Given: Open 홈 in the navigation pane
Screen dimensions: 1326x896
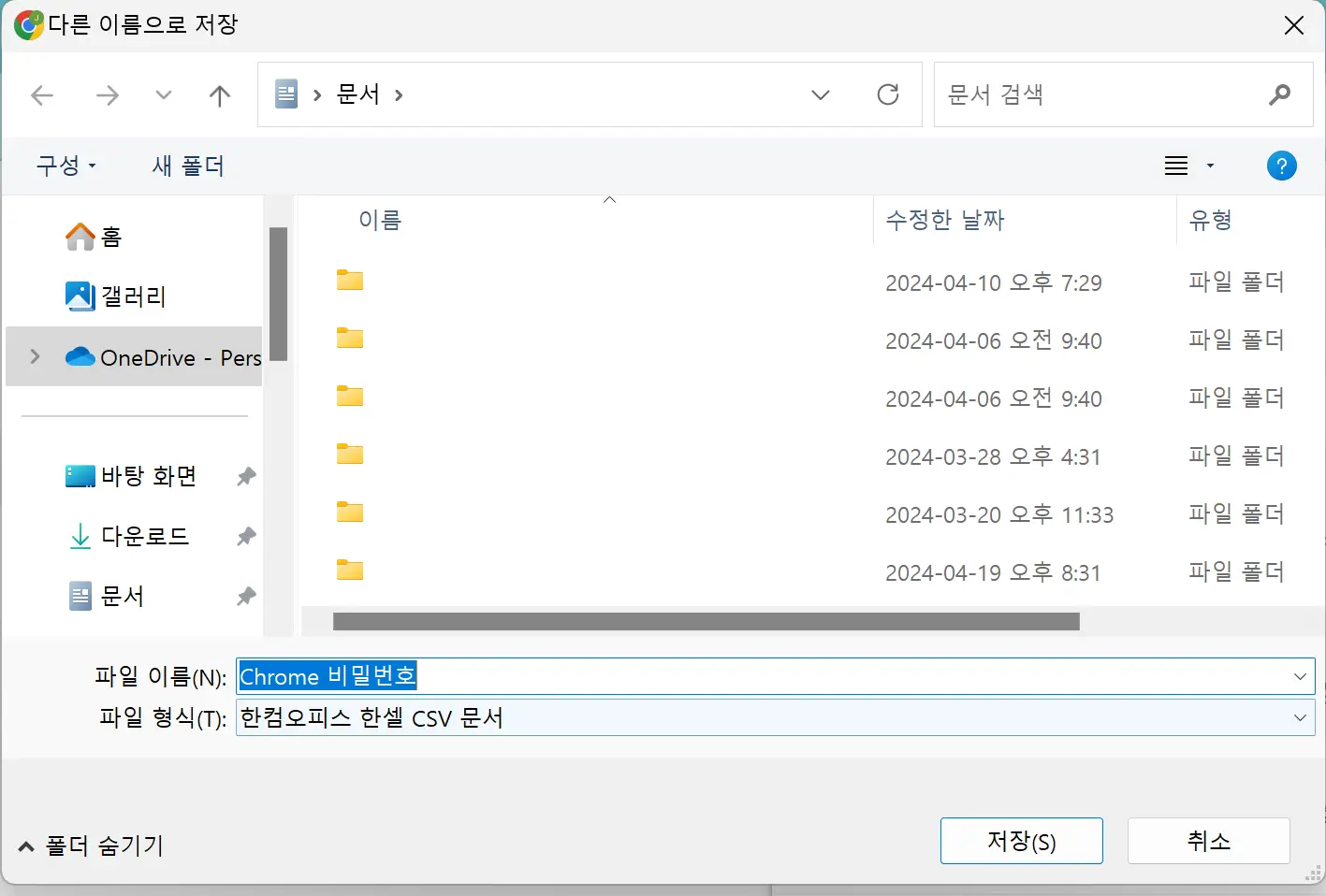Looking at the screenshot, I should coord(110,237).
